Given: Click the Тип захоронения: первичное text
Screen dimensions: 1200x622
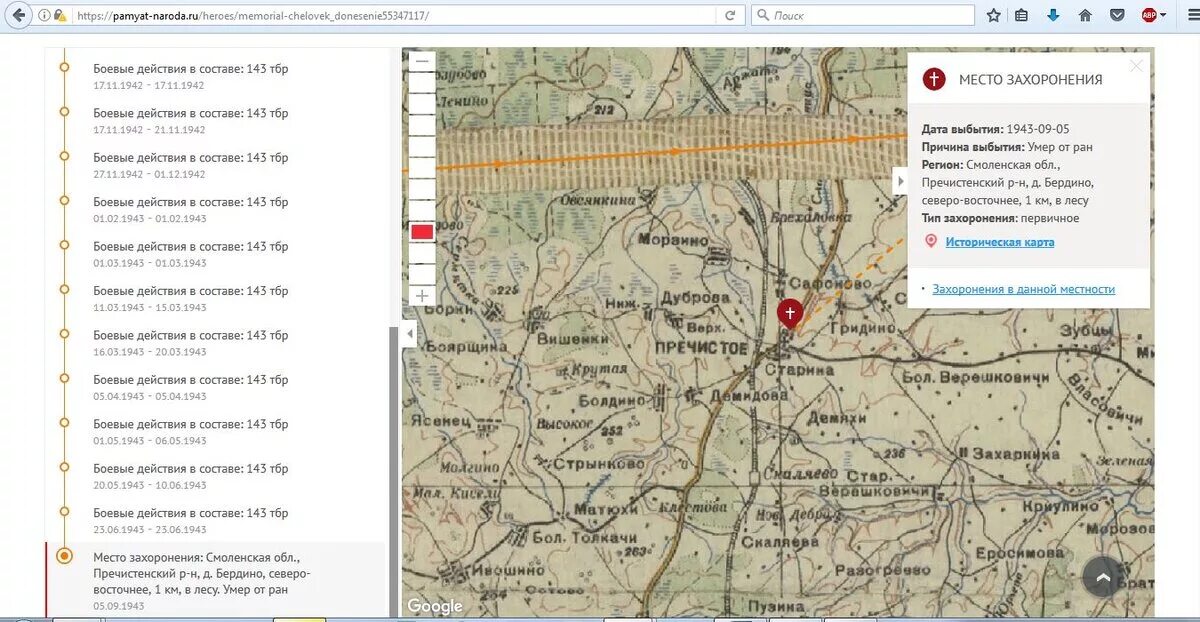Looking at the screenshot, I should (x=1000, y=218).
